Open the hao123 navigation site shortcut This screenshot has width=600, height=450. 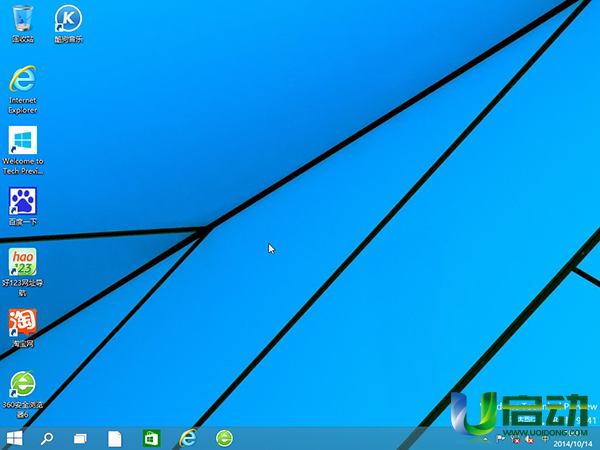22,262
